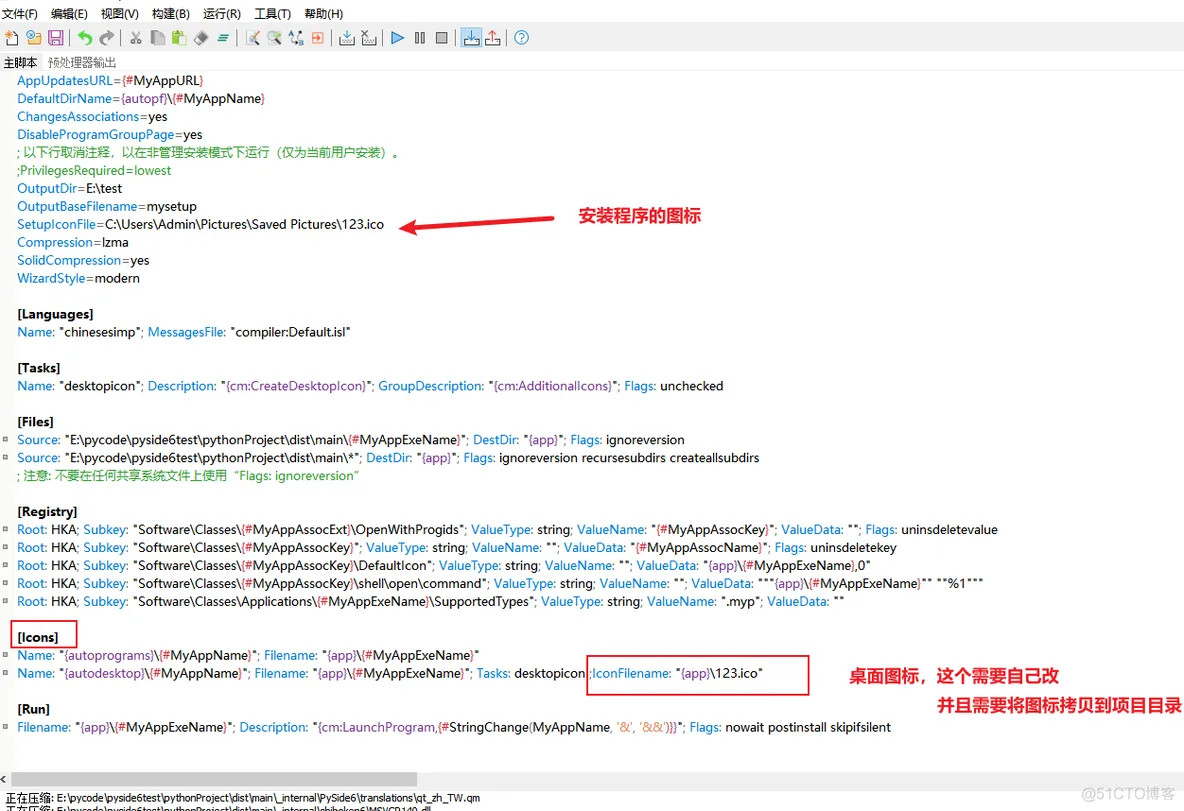Image resolution: width=1184 pixels, height=811 pixels.
Task: Undo the last edit via toolbar
Action: click(x=85, y=38)
